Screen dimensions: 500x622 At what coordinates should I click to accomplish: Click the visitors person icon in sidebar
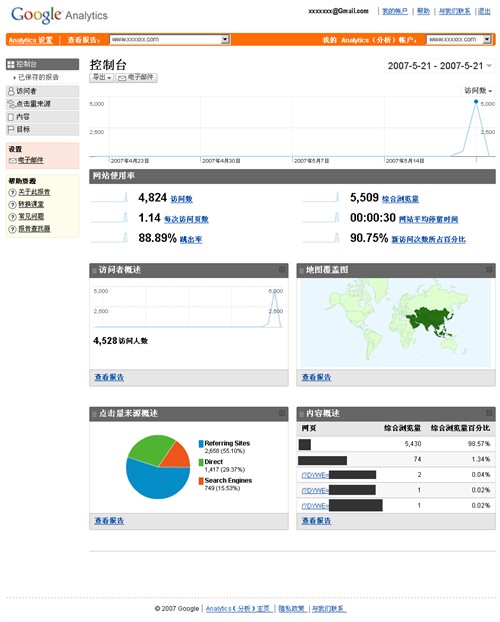[11, 91]
